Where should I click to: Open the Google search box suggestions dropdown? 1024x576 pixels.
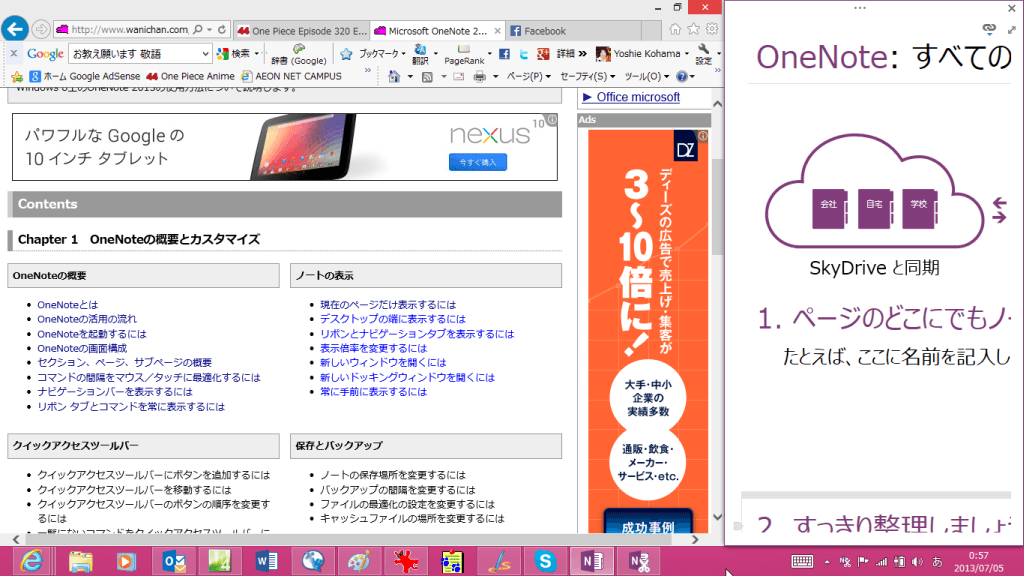tap(205, 54)
